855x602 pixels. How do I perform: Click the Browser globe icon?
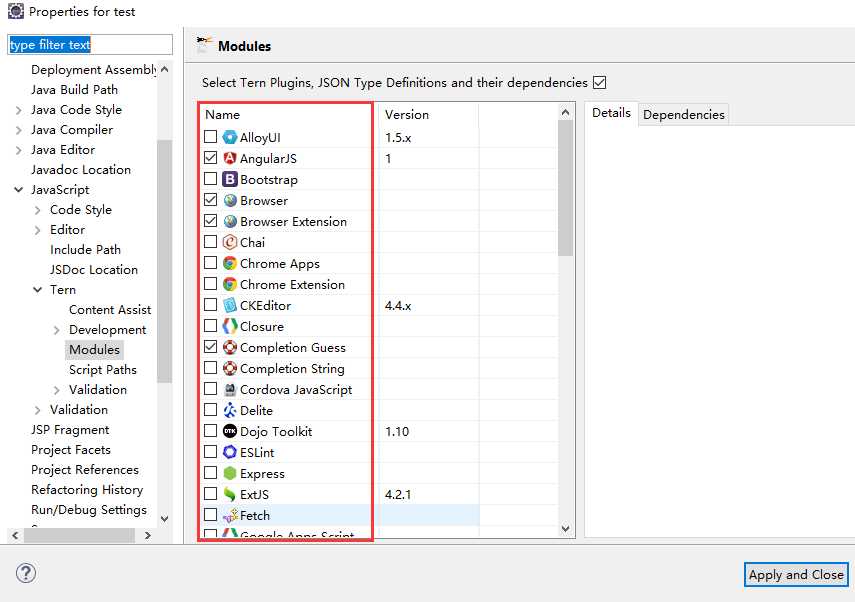point(230,200)
